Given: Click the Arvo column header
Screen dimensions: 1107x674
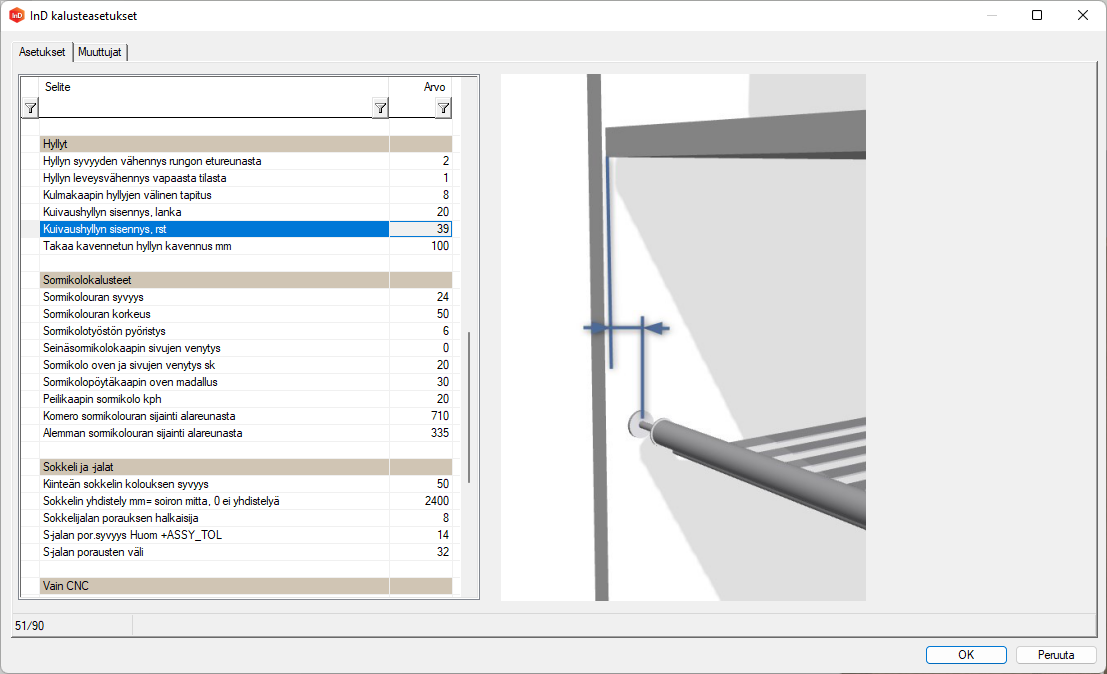Looking at the screenshot, I should pos(421,87).
